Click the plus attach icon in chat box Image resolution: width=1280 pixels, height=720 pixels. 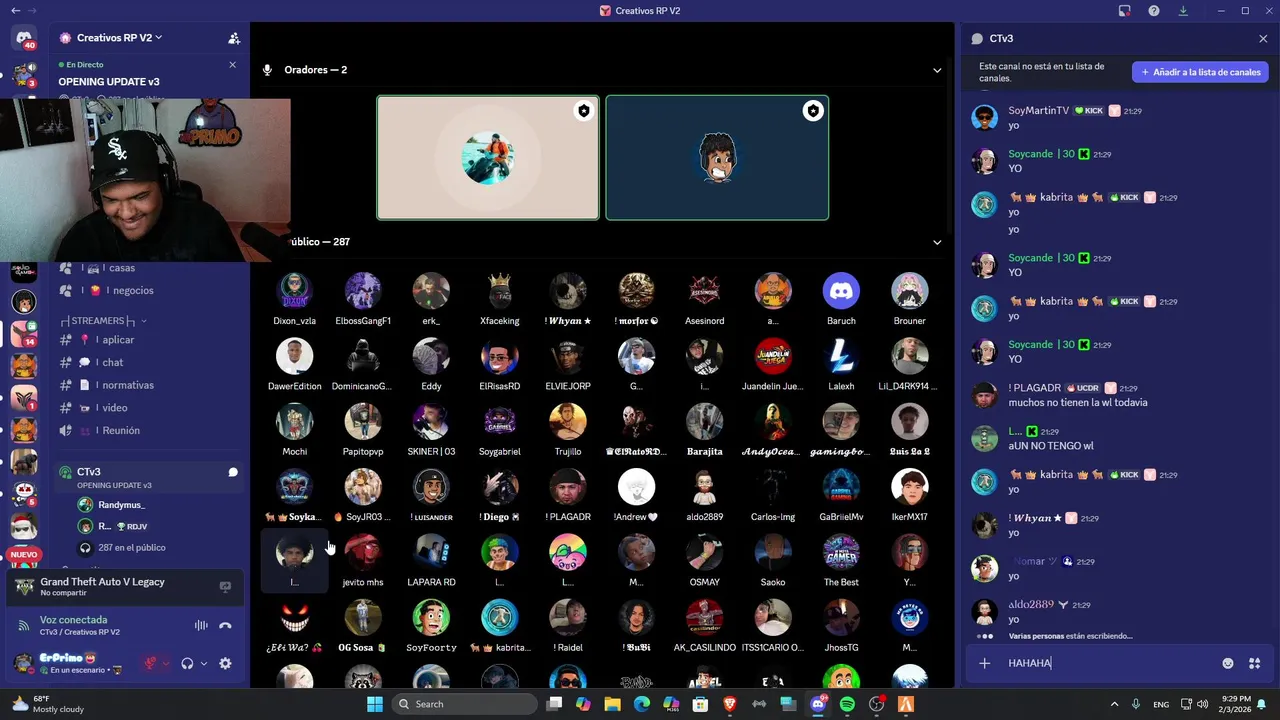click(985, 663)
